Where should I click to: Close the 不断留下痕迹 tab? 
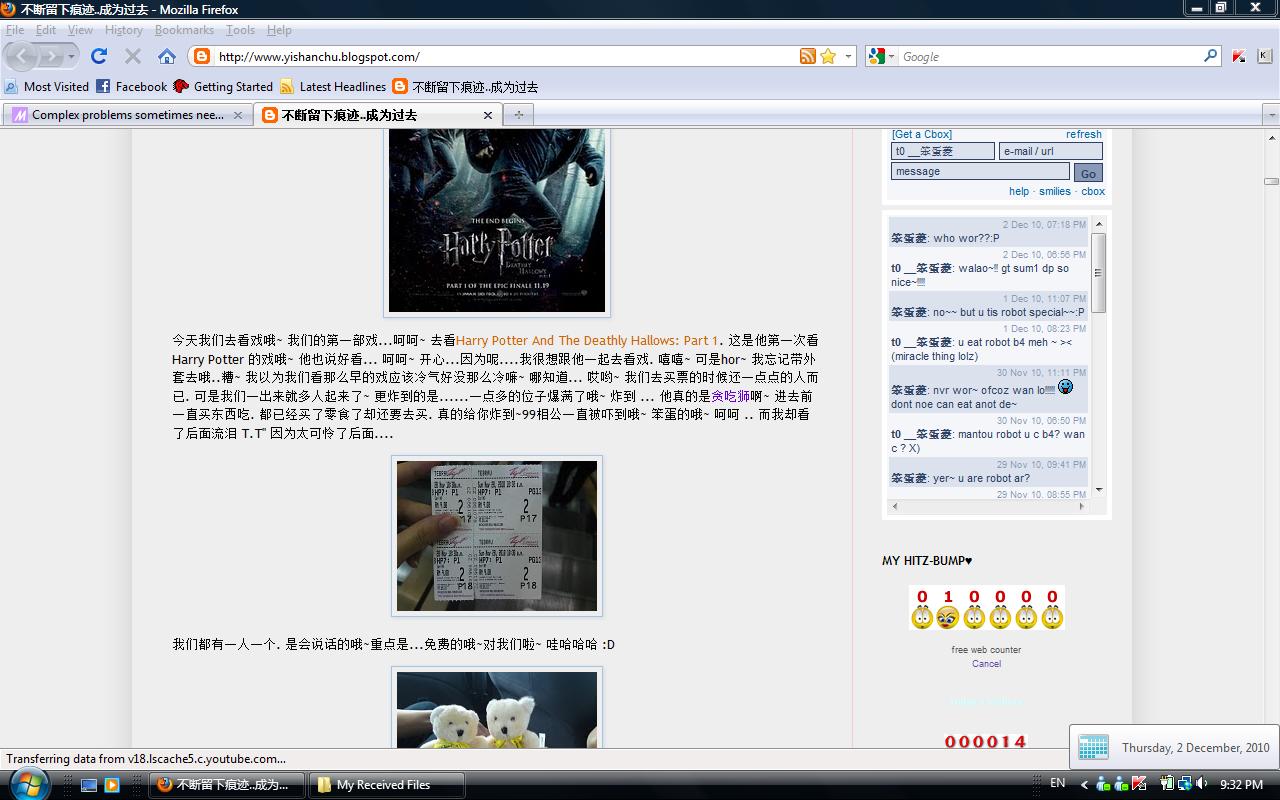coord(488,115)
